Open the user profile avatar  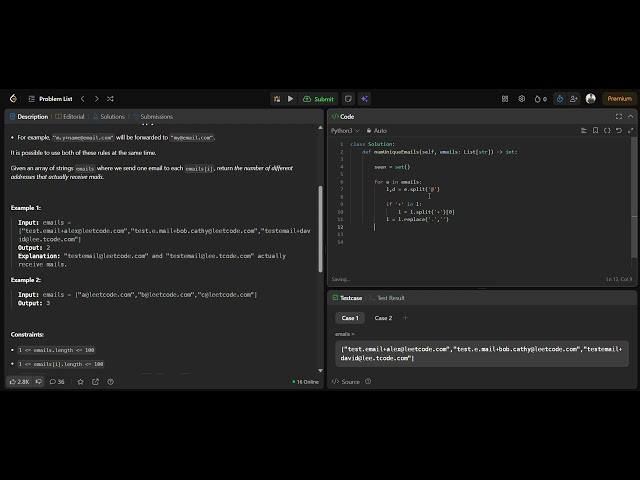pyautogui.click(x=591, y=98)
